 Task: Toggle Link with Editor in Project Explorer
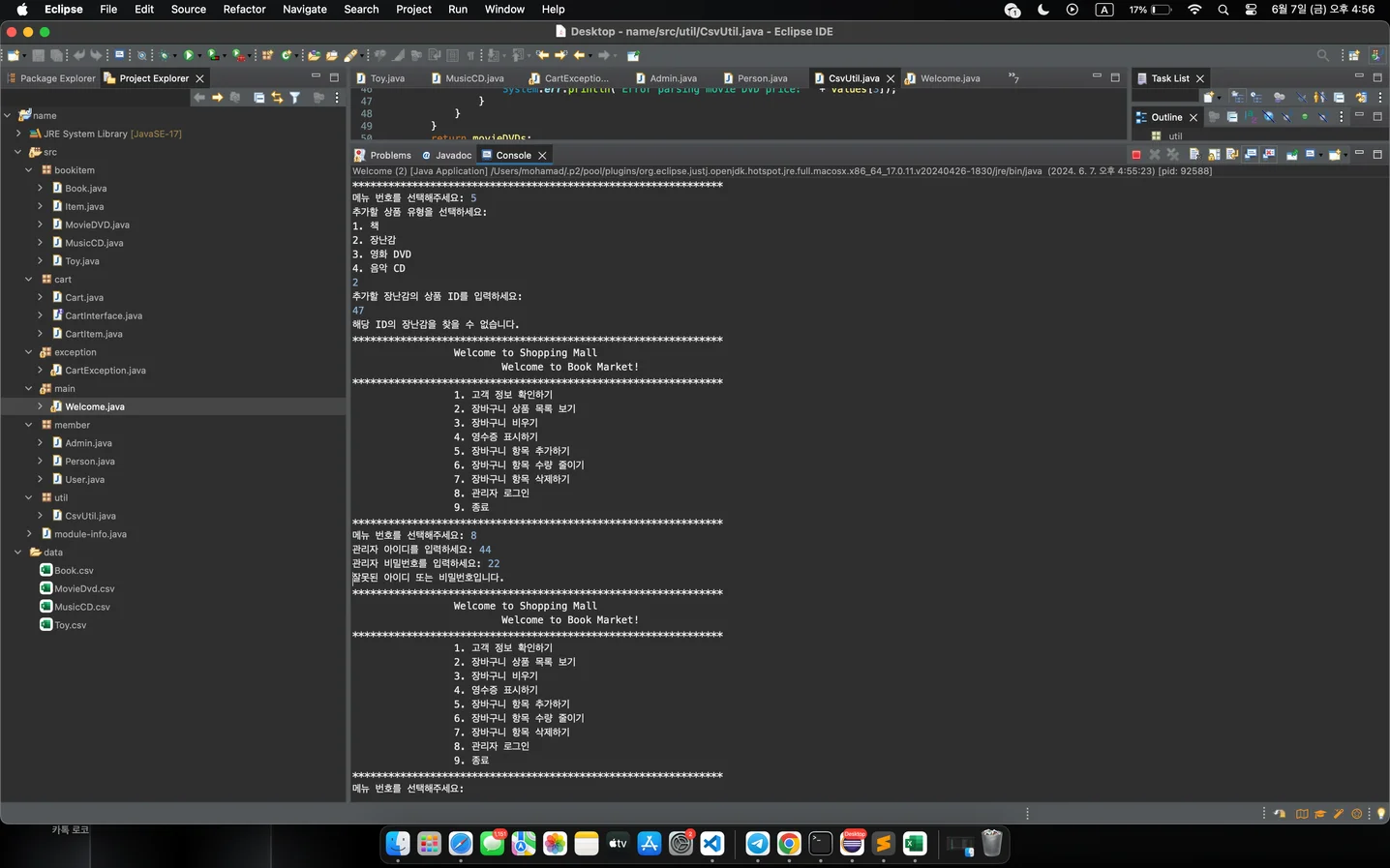(x=278, y=98)
